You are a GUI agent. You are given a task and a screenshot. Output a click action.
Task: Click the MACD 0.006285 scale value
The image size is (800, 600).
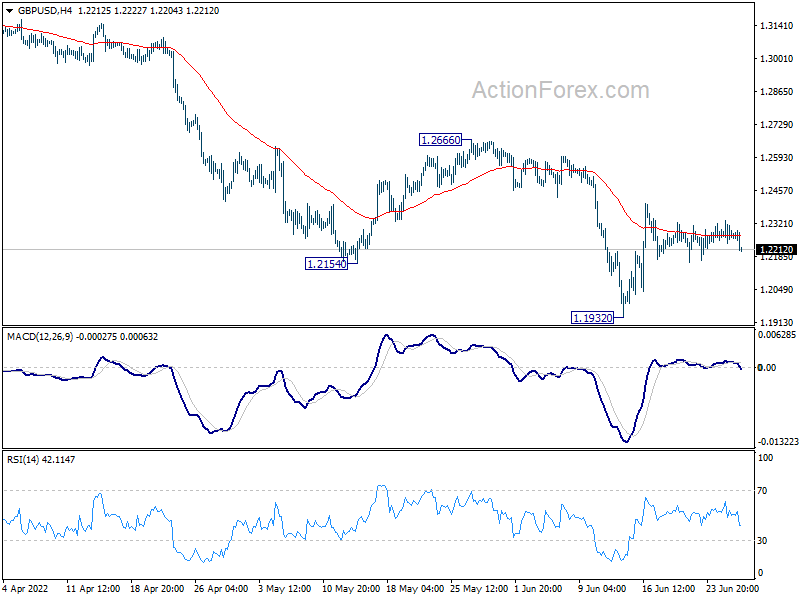[x=777, y=335]
